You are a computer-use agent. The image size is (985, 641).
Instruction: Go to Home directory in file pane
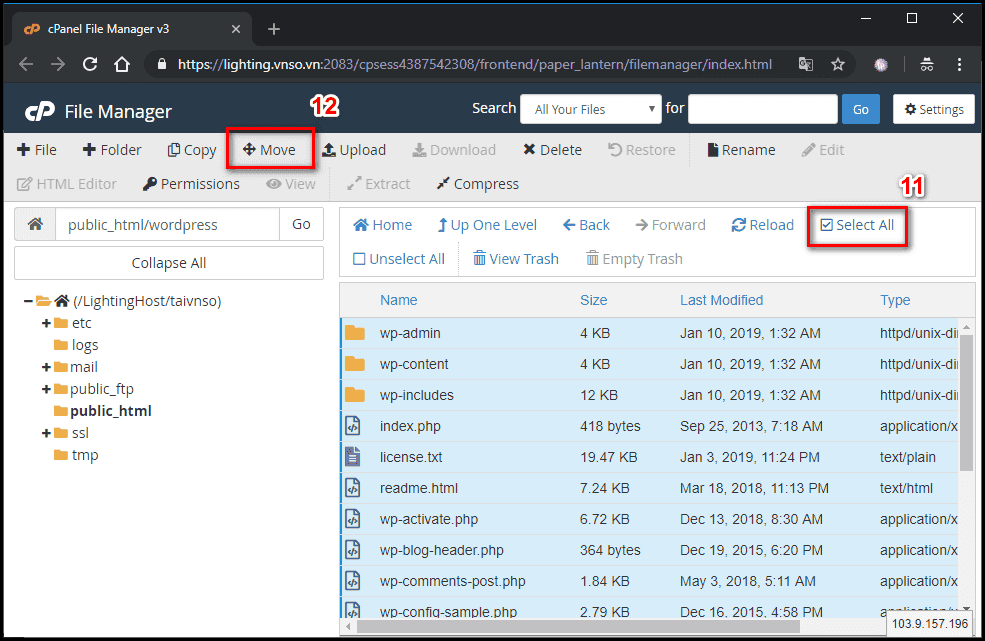pos(383,225)
